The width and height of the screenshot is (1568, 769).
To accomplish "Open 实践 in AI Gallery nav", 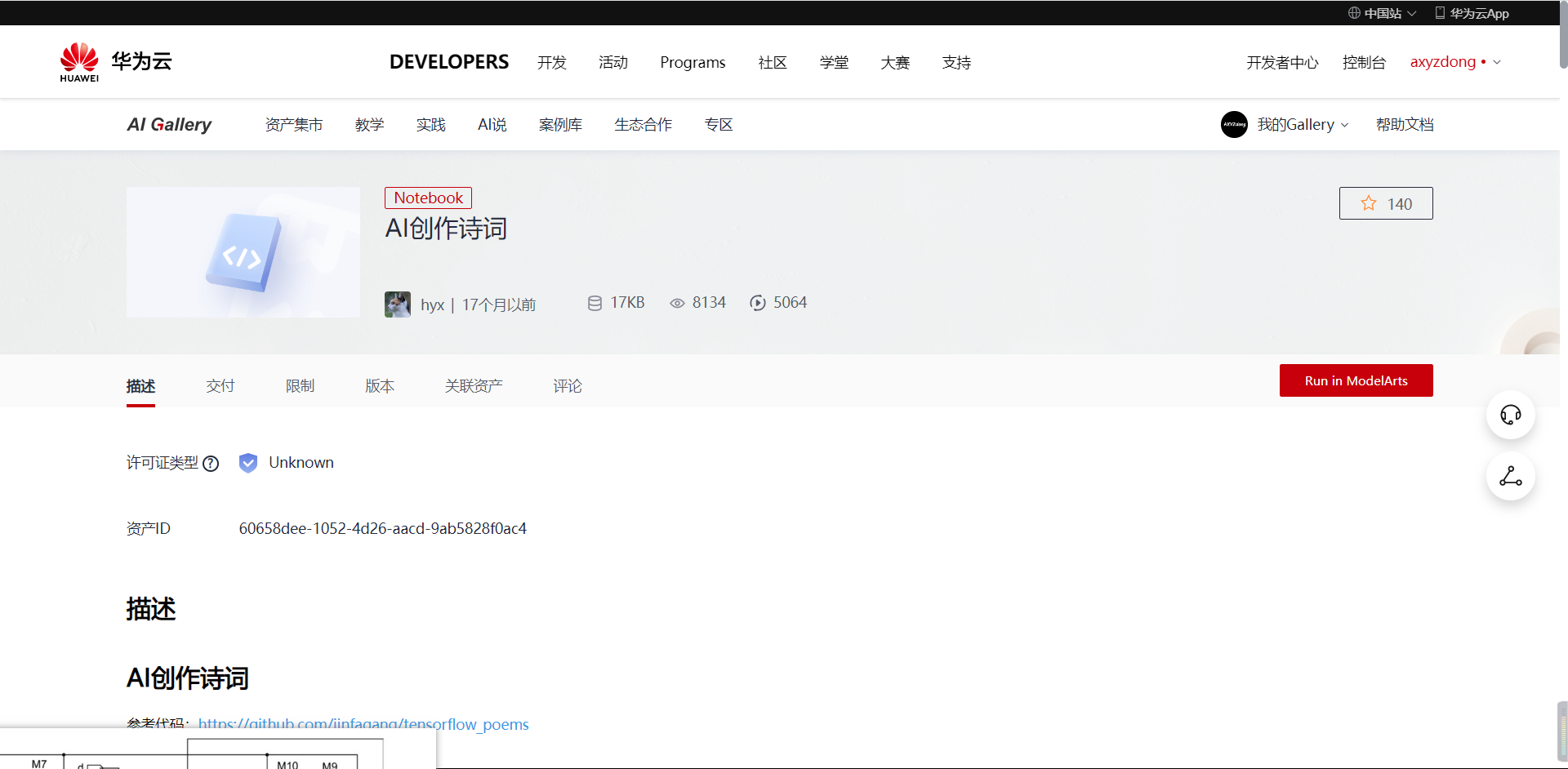I will point(431,124).
